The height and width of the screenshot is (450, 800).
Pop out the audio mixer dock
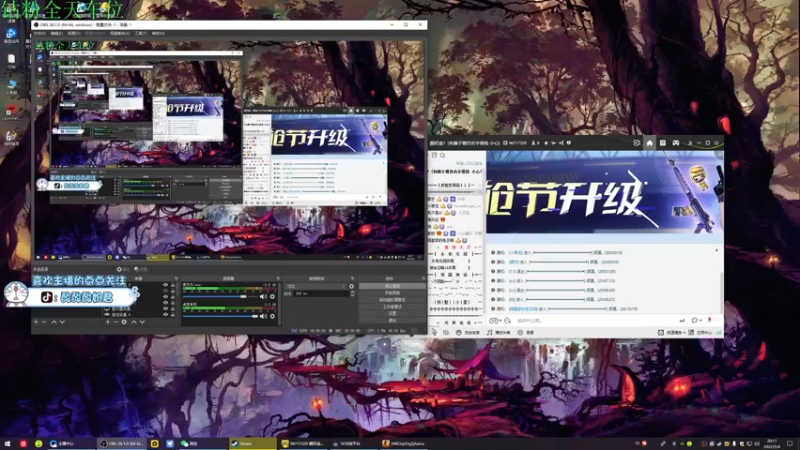278,278
